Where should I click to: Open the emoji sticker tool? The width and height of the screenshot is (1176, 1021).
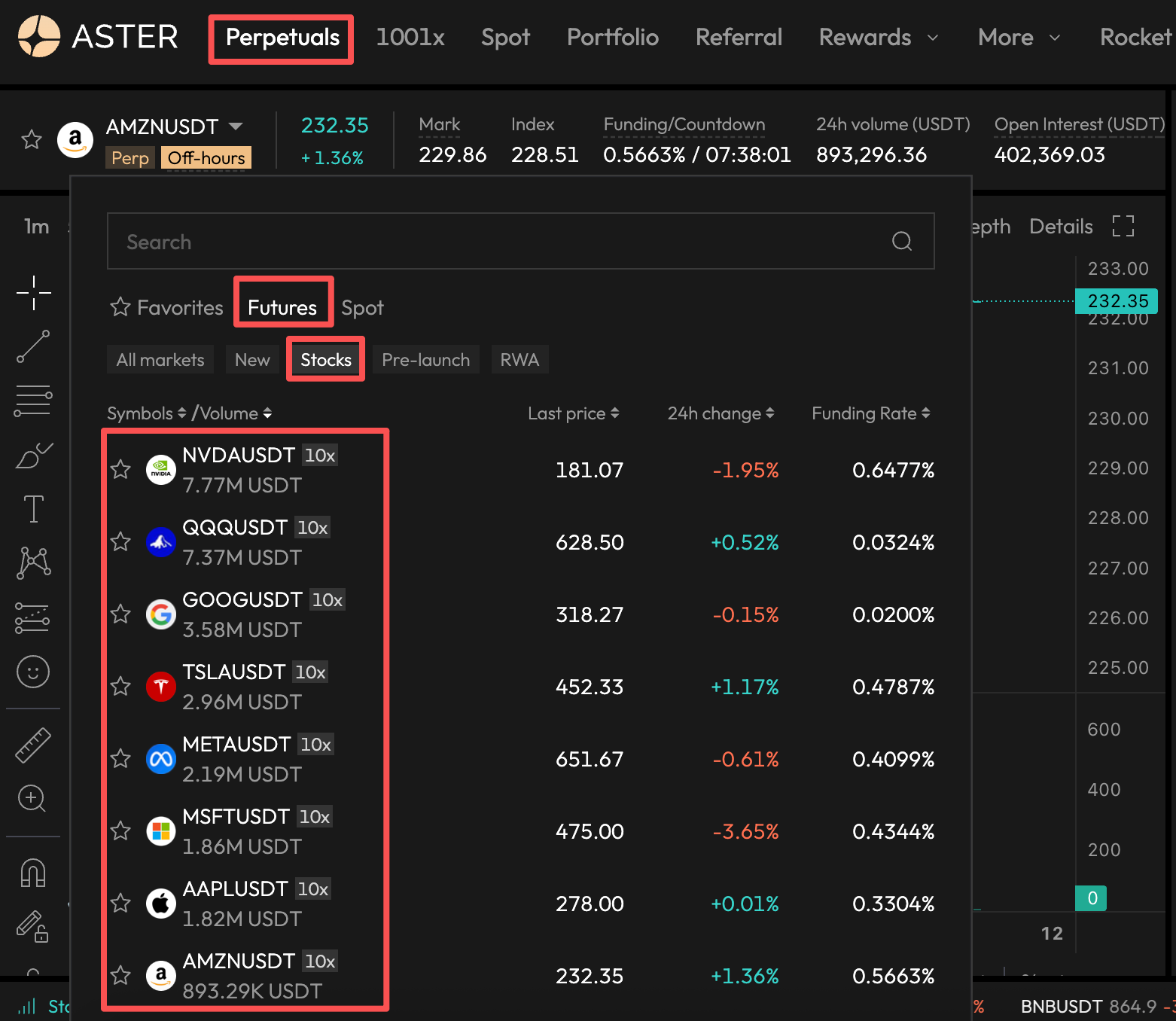pos(33,672)
